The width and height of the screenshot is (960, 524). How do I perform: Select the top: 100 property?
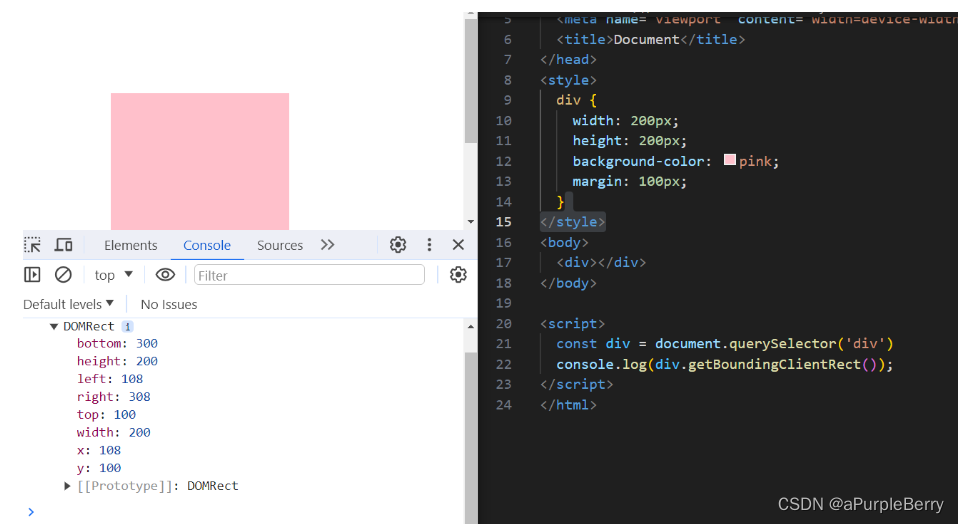(x=107, y=414)
